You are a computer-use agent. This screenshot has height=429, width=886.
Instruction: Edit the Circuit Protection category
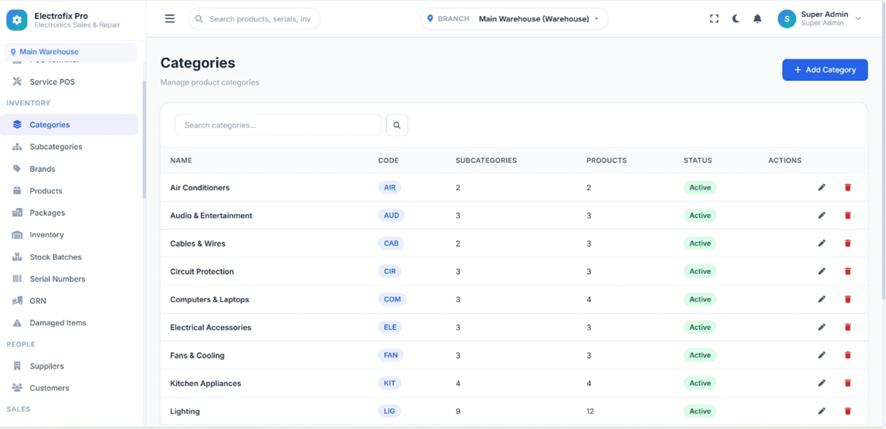[822, 271]
